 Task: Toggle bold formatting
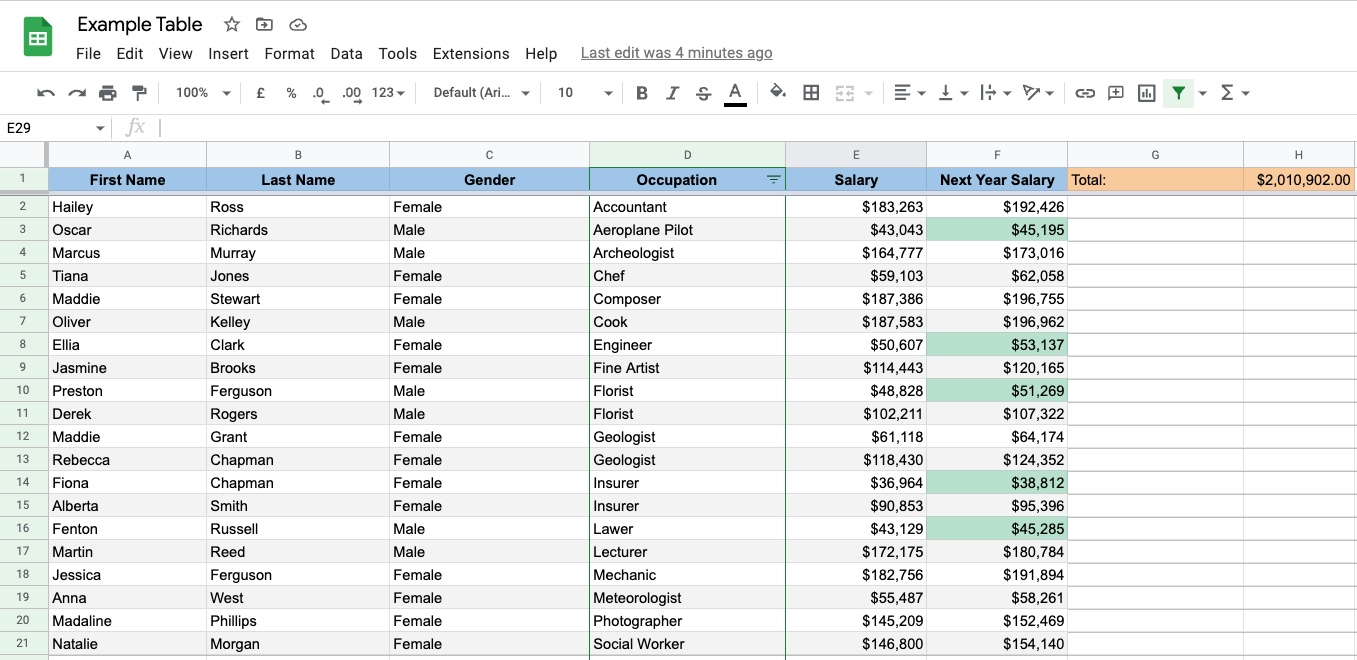click(x=641, y=92)
